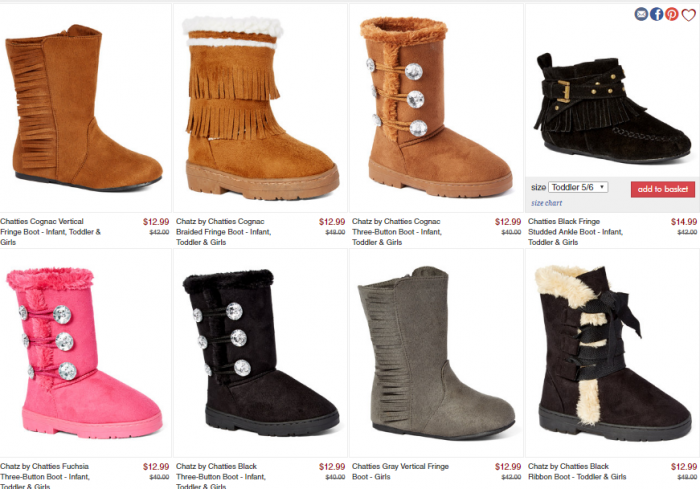This screenshot has width=700, height=489.
Task: View Black Three-Button Boot image
Action: 260,353
